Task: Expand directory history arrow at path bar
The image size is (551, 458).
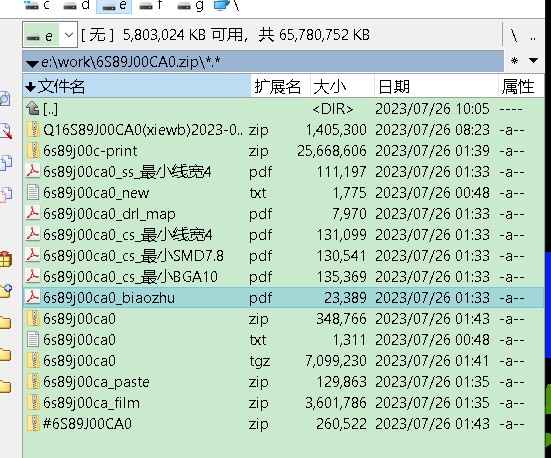Action: (32, 64)
